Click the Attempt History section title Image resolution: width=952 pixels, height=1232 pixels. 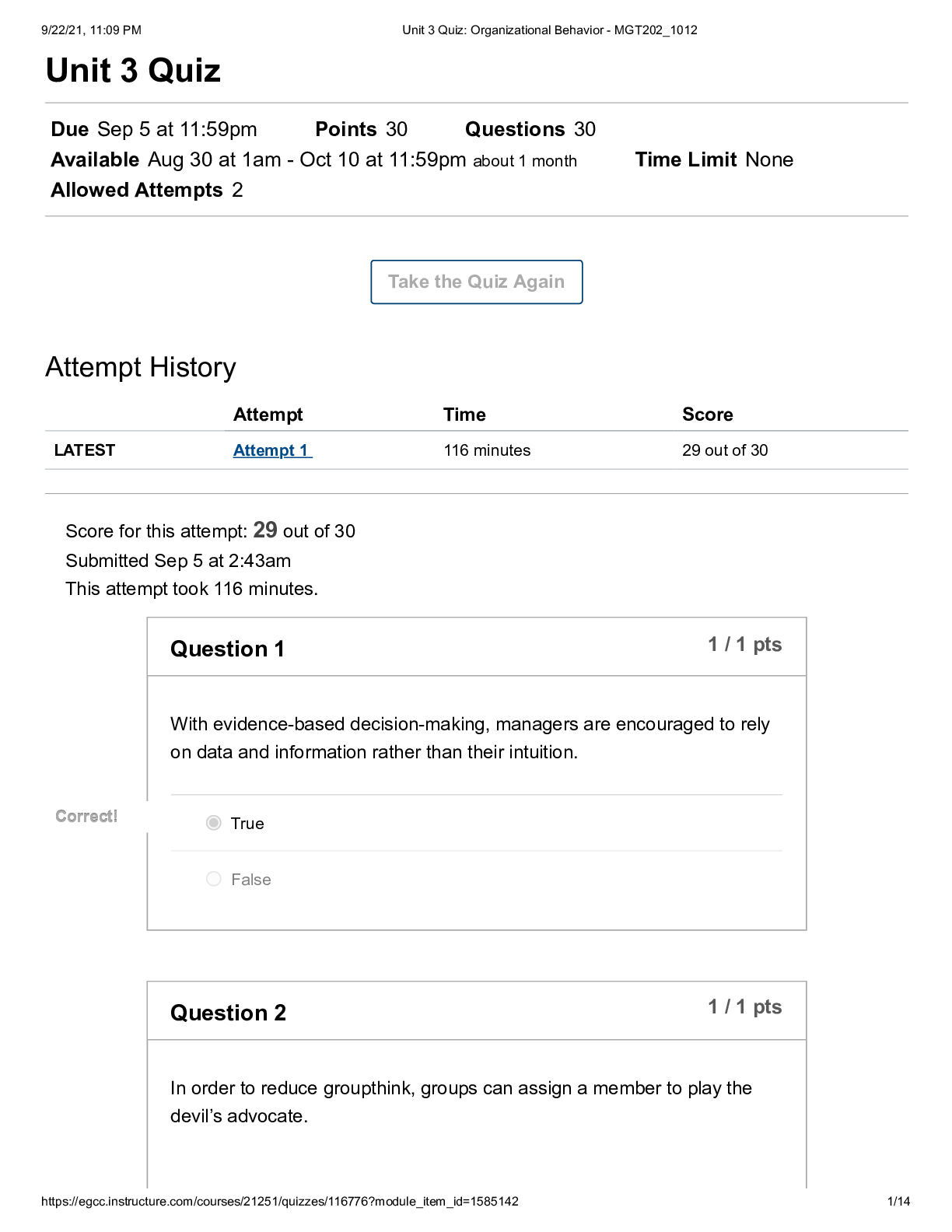(x=142, y=366)
